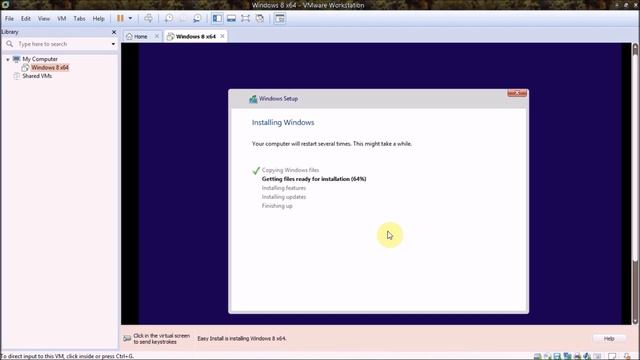The image size is (640, 360).
Task: Click 'Installing features' step text
Action: (x=284, y=188)
